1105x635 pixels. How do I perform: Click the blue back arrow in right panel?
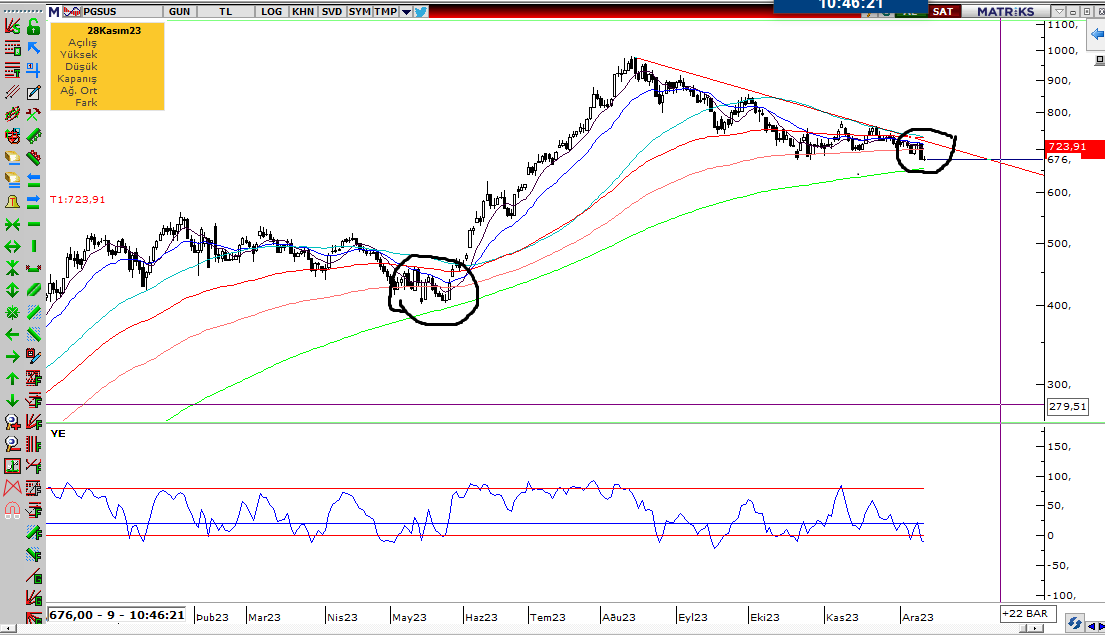pos(1097,34)
